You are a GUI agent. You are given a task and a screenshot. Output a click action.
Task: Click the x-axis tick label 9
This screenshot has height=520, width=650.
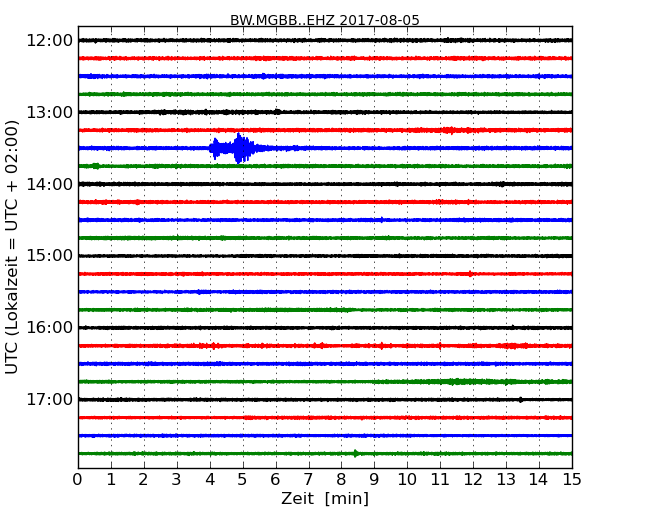tap(374, 480)
